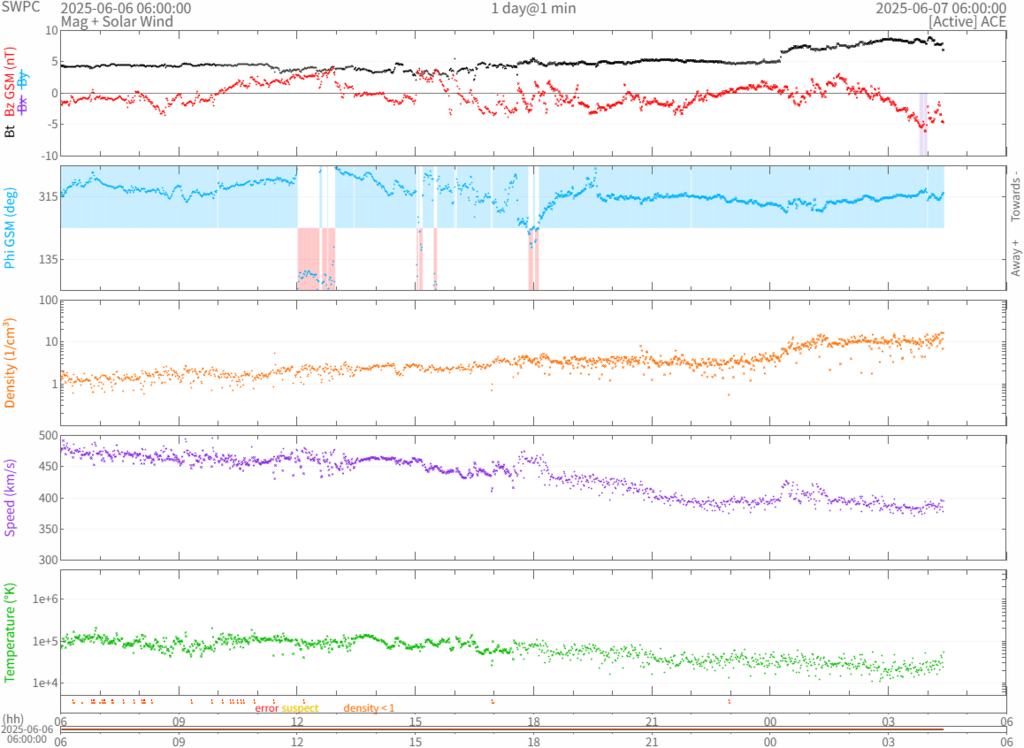Click the Phi GSM (deg) axis label
The width and height of the screenshot is (1024, 748).
pyautogui.click(x=10, y=228)
